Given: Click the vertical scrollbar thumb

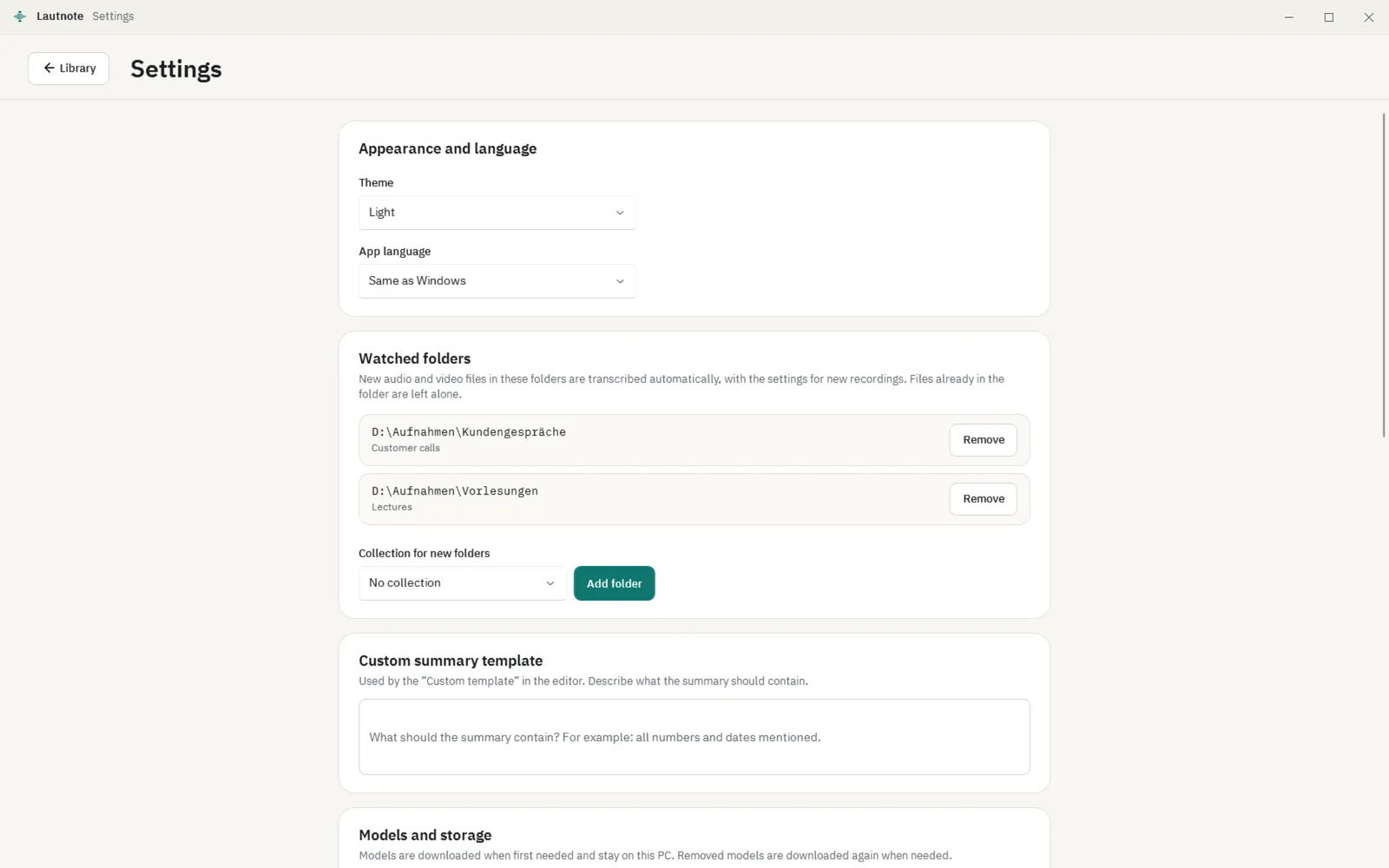Looking at the screenshot, I should point(1384,275).
